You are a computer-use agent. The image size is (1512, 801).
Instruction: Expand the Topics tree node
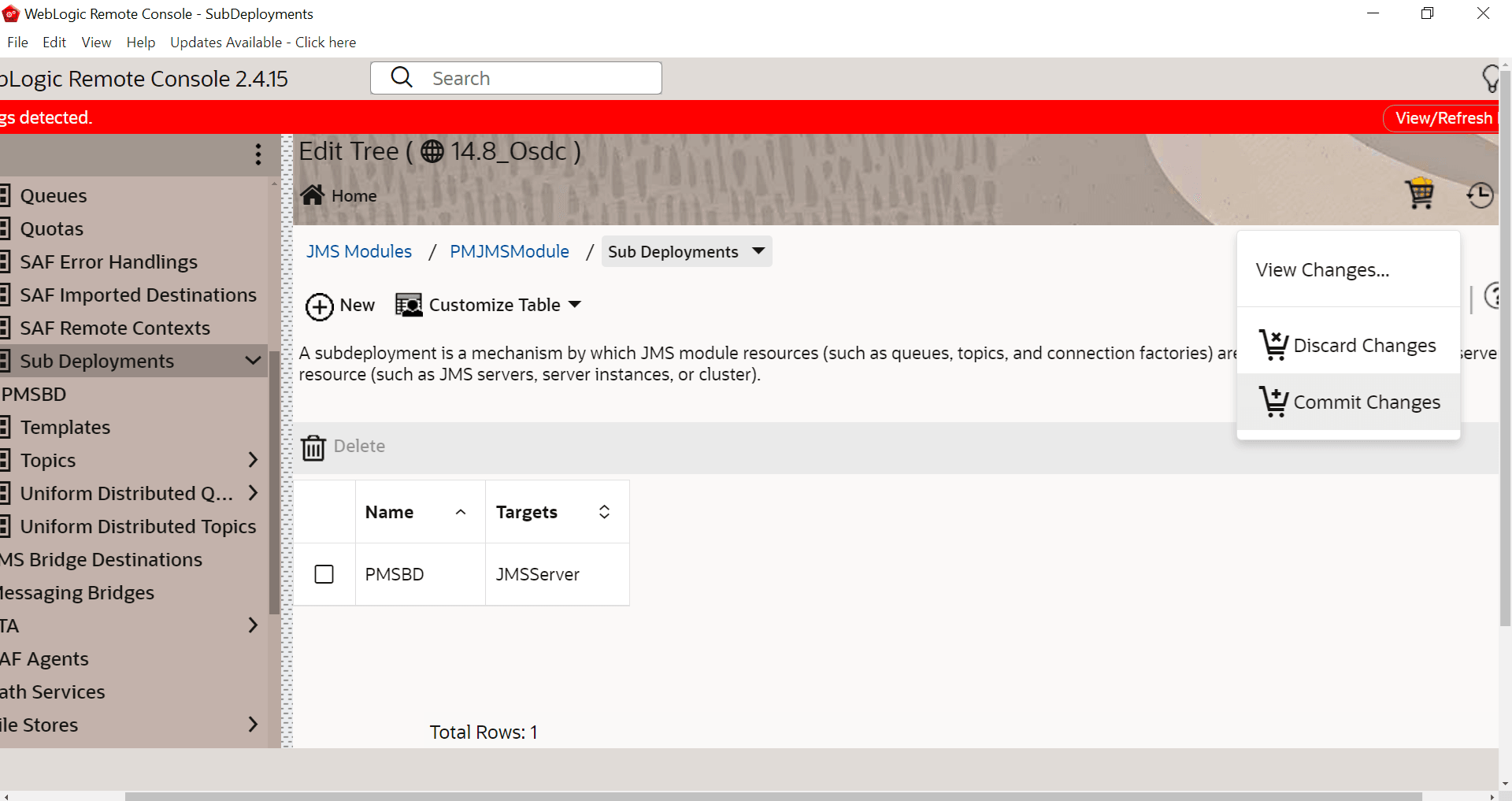click(253, 460)
